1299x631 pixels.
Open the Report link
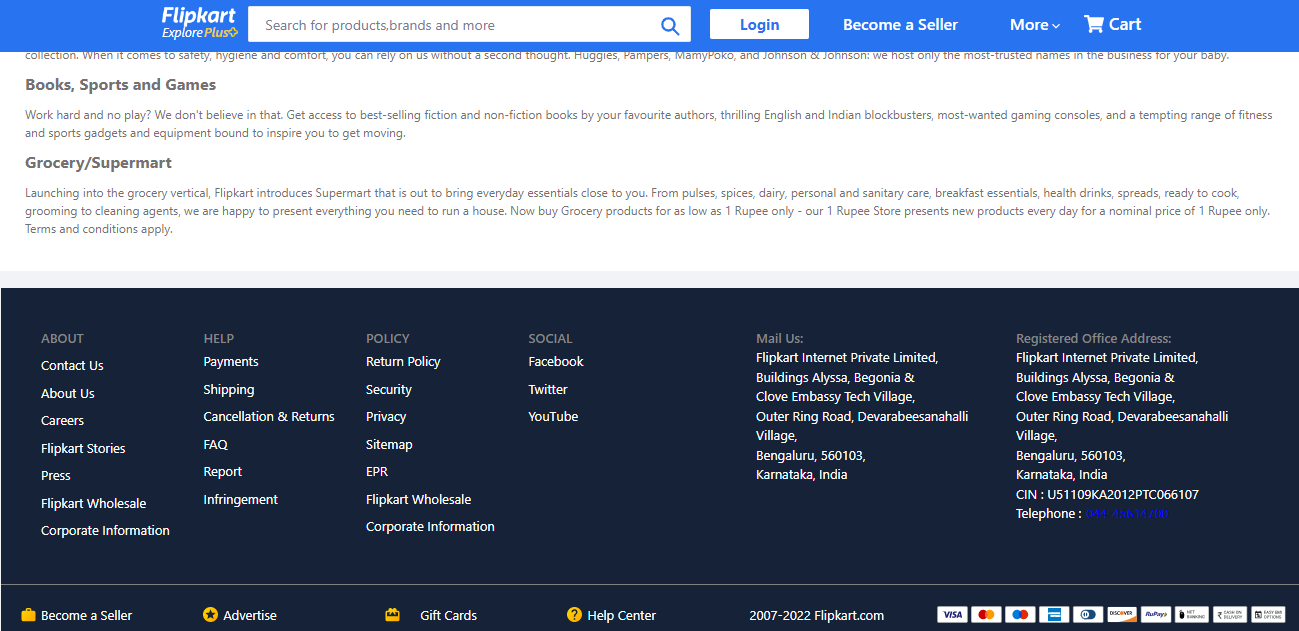coord(223,472)
